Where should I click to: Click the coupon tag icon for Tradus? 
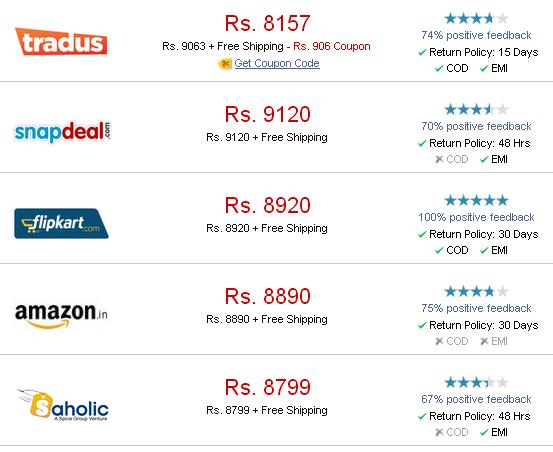pos(225,64)
